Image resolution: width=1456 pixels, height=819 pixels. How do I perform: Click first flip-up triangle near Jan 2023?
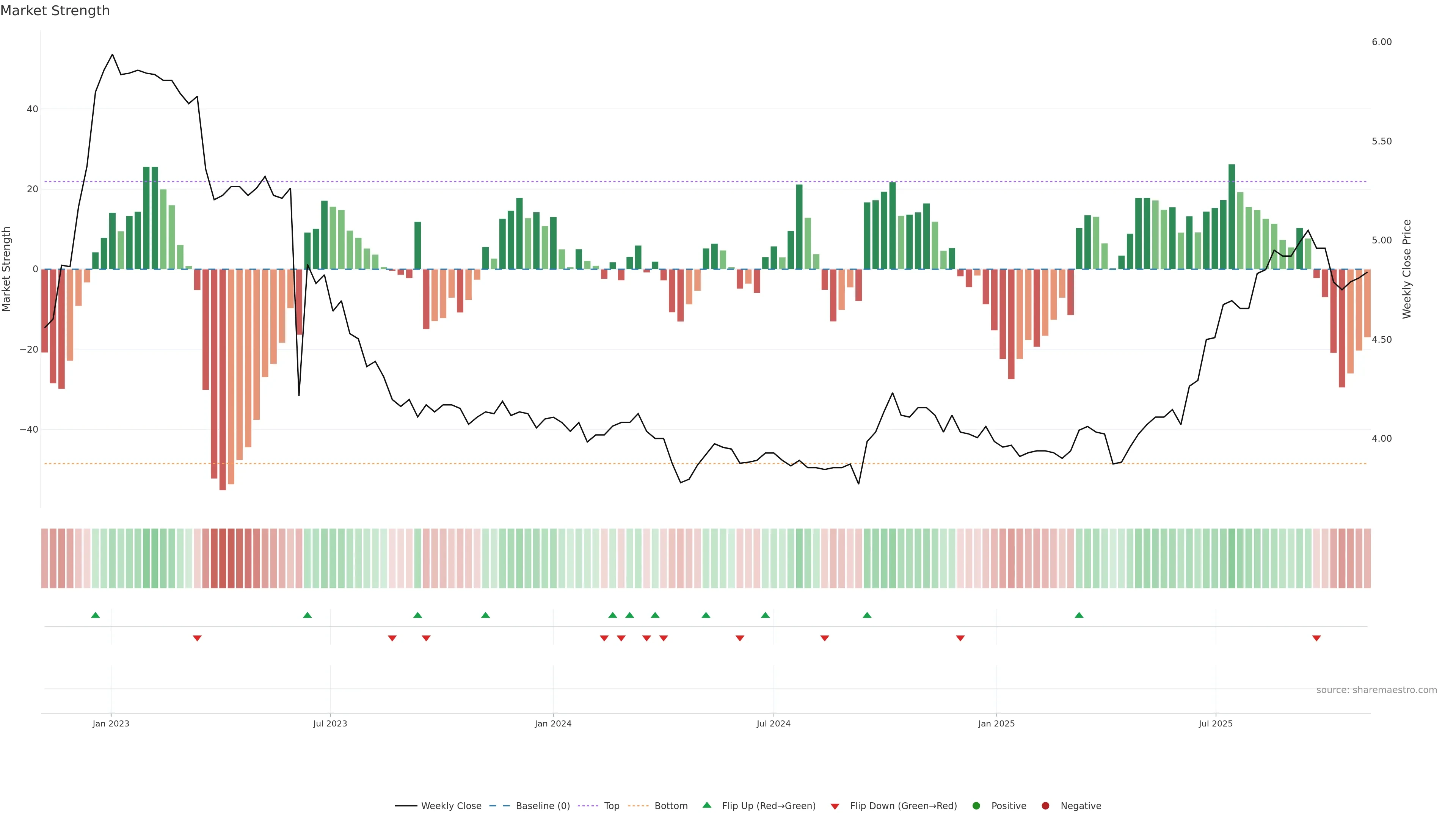(x=96, y=615)
